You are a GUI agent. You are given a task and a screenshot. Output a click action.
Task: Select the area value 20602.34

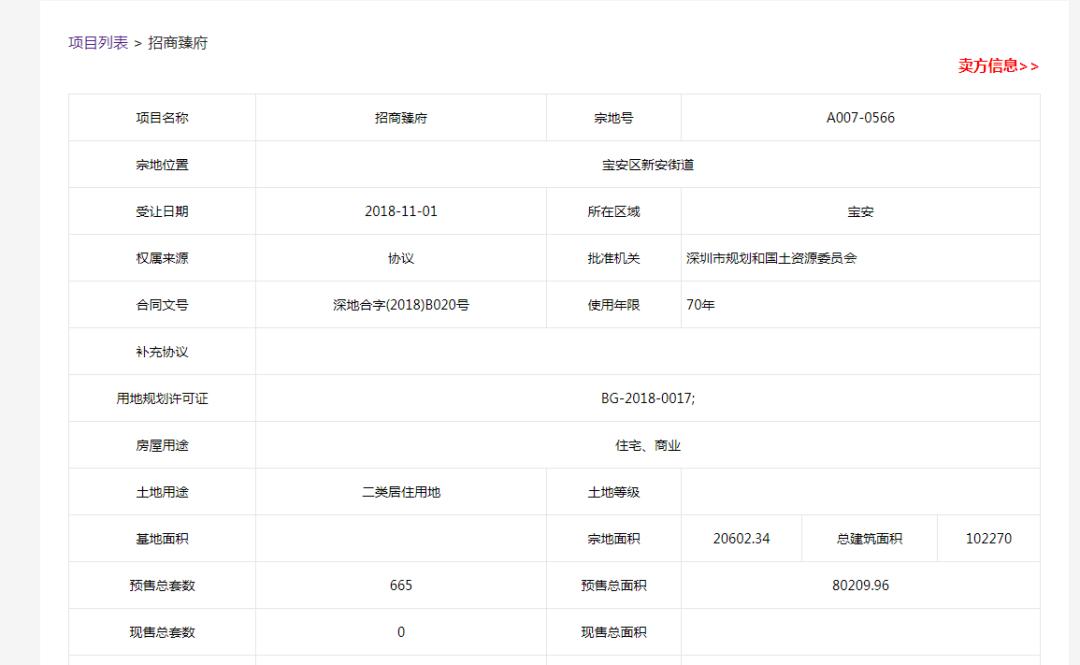coord(741,539)
